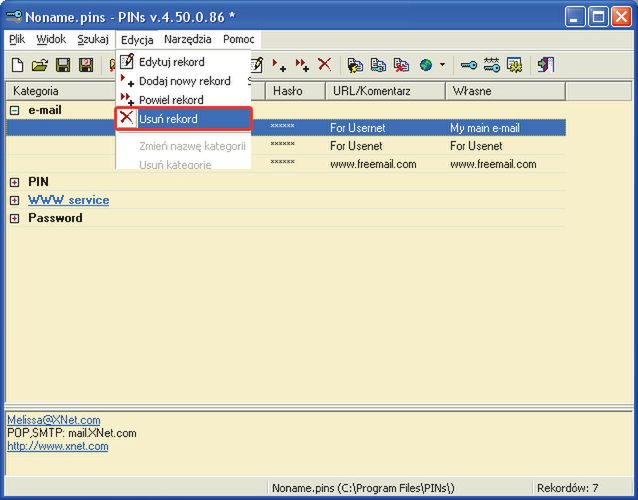Image resolution: width=638 pixels, height=500 pixels.
Task: Click the Noname.pins window title bar
Action: point(285,17)
